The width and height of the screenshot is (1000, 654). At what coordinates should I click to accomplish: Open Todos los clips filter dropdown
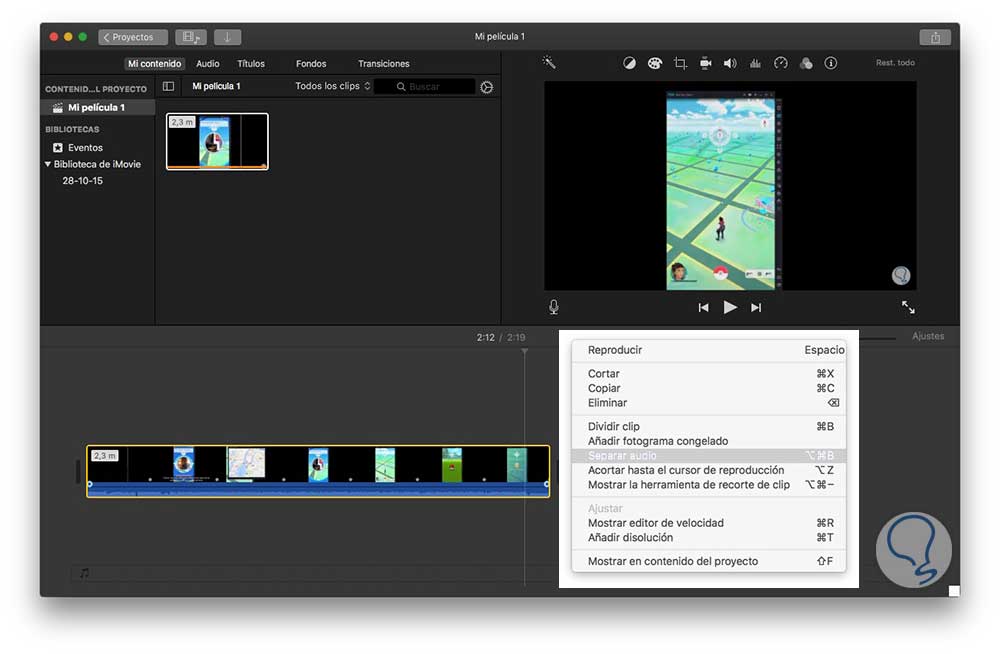point(332,86)
